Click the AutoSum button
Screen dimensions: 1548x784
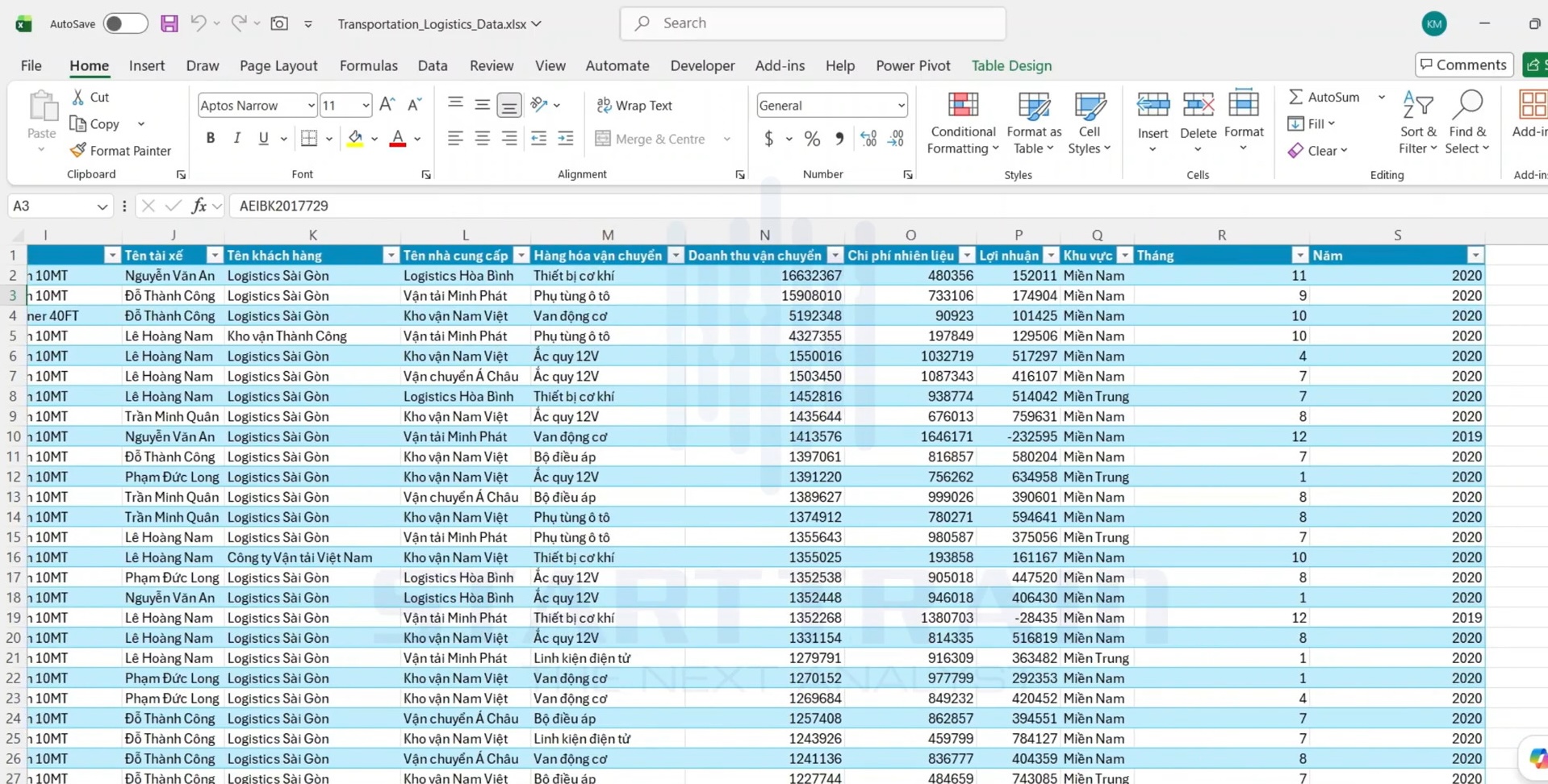[x=1324, y=97]
